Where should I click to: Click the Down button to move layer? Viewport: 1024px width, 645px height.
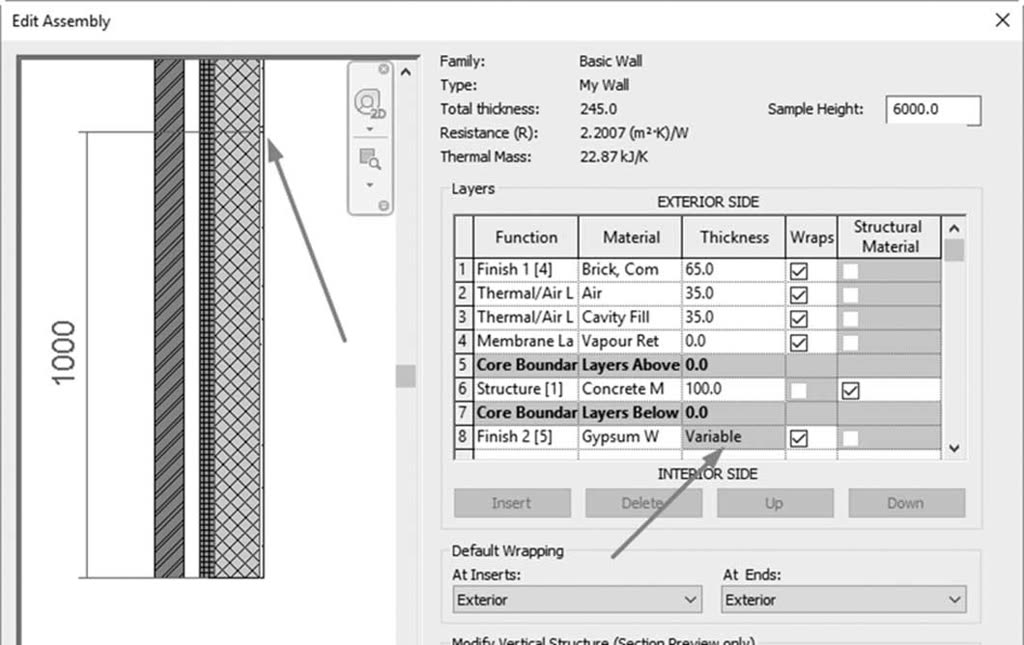(x=906, y=503)
